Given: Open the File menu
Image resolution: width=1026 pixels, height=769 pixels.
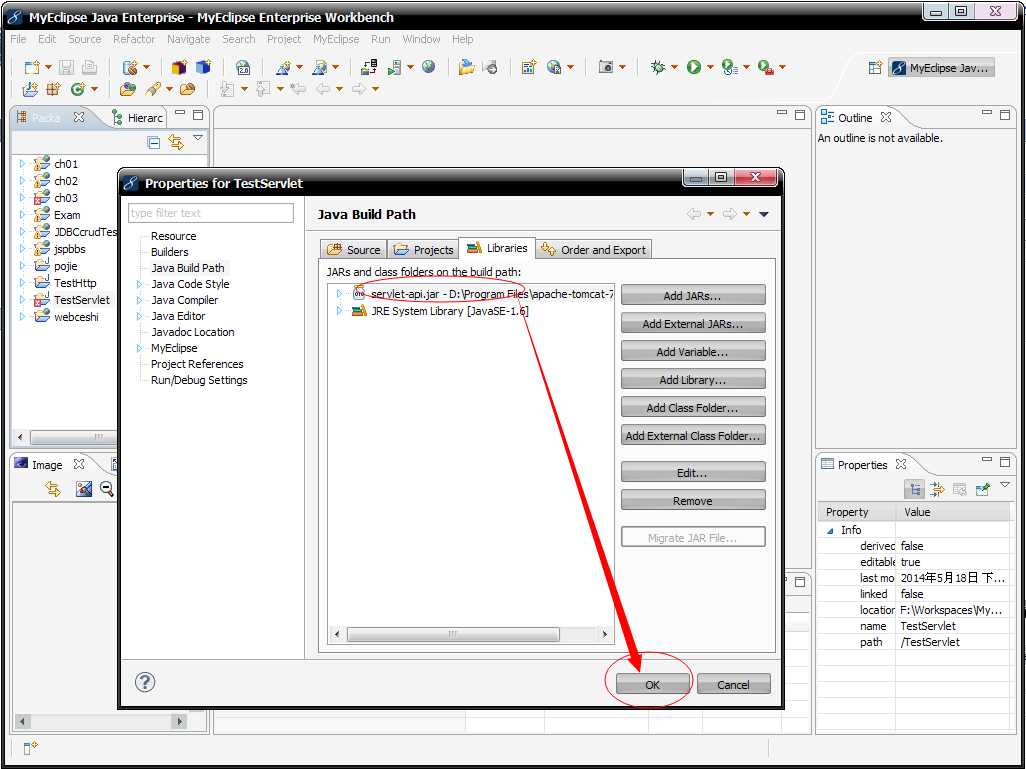Looking at the screenshot, I should tap(18, 39).
